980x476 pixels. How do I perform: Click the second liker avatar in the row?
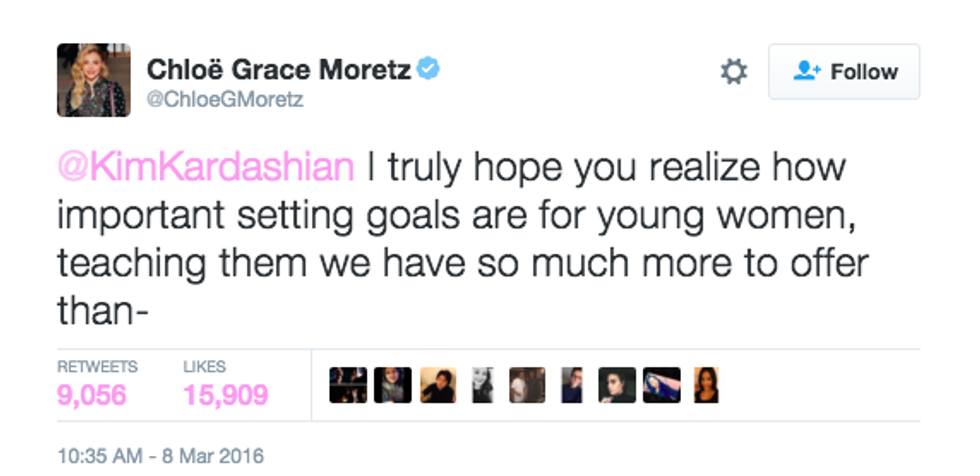click(x=393, y=385)
